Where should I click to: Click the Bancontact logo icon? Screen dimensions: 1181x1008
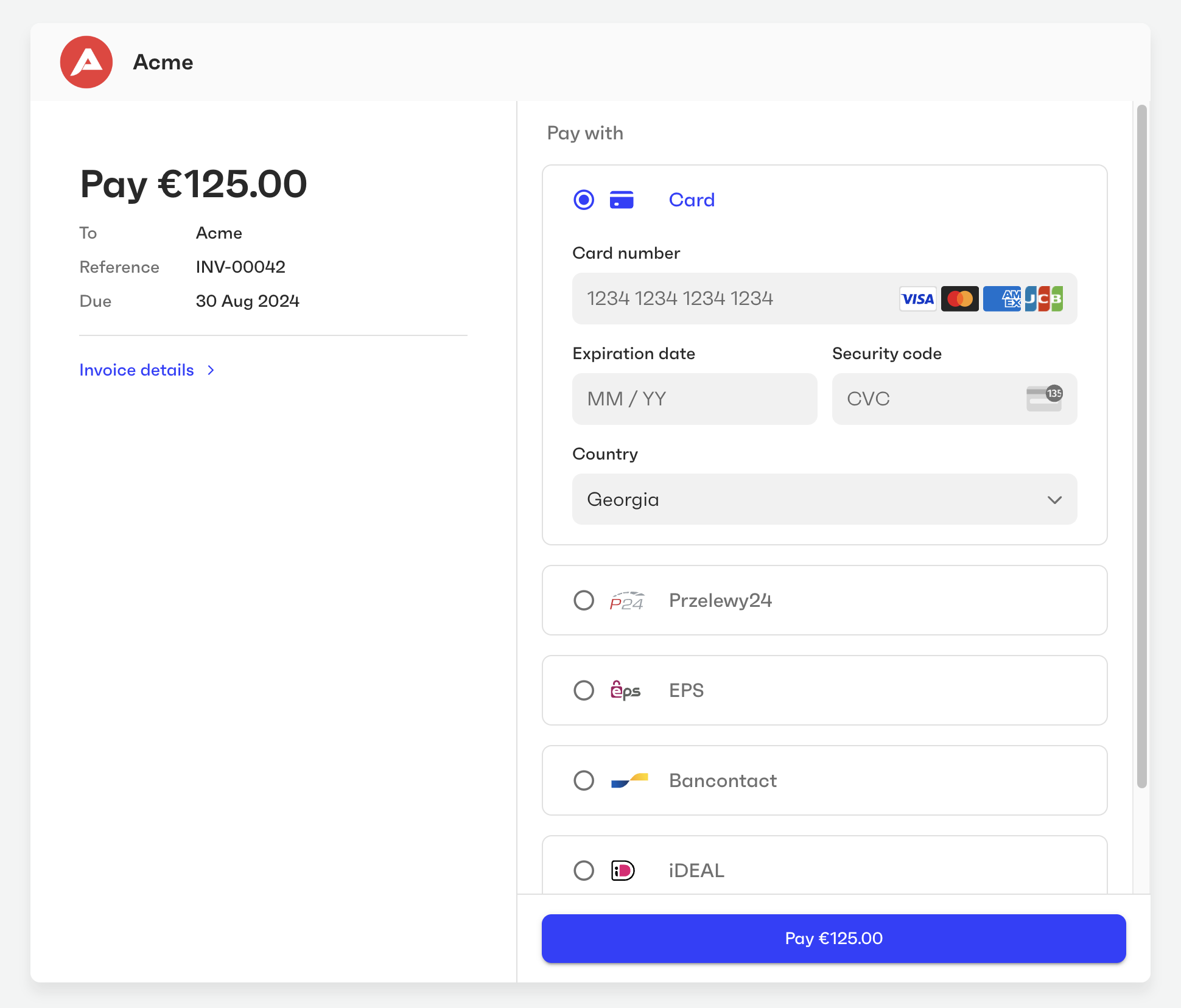[629, 780]
